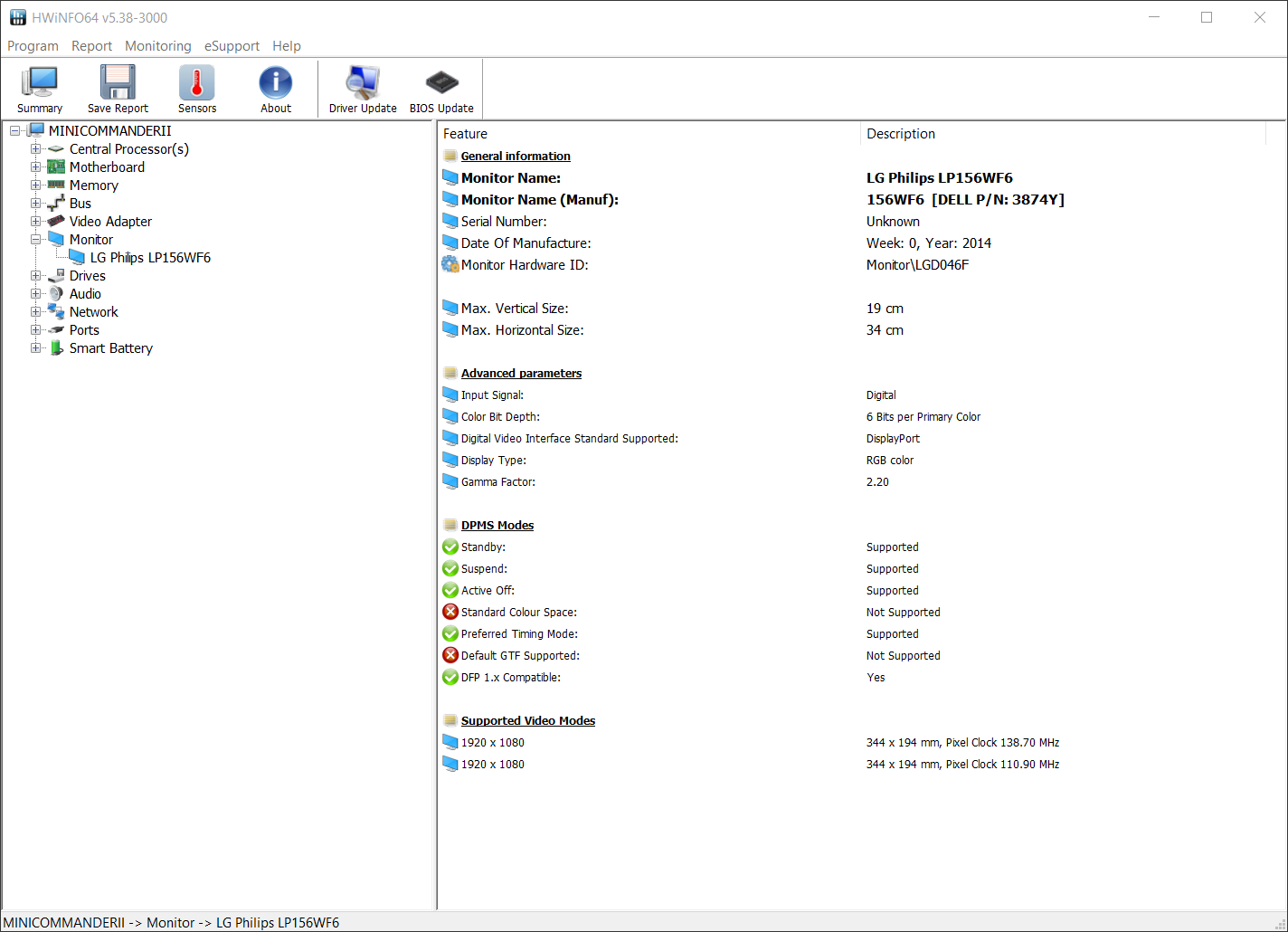The width and height of the screenshot is (1288, 932).
Task: Open the Sensors thermometer icon
Action: tap(197, 81)
